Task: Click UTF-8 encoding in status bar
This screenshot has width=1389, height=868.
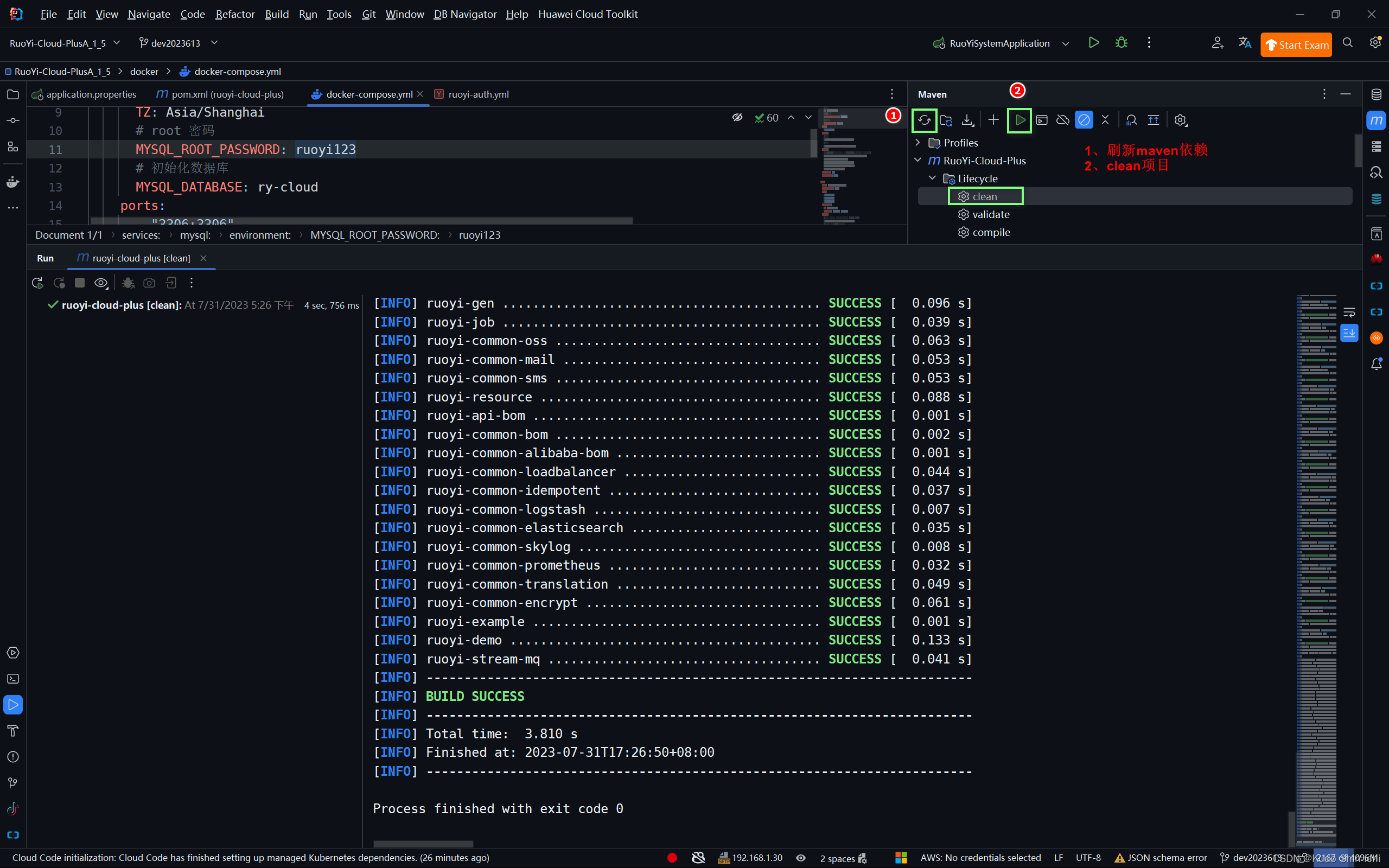Action: (1088, 858)
